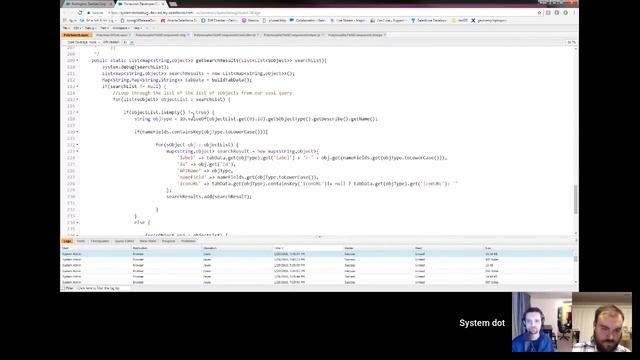640x360 pixels.
Task: Select the right webcam video thumbnail
Action: tap(602, 322)
